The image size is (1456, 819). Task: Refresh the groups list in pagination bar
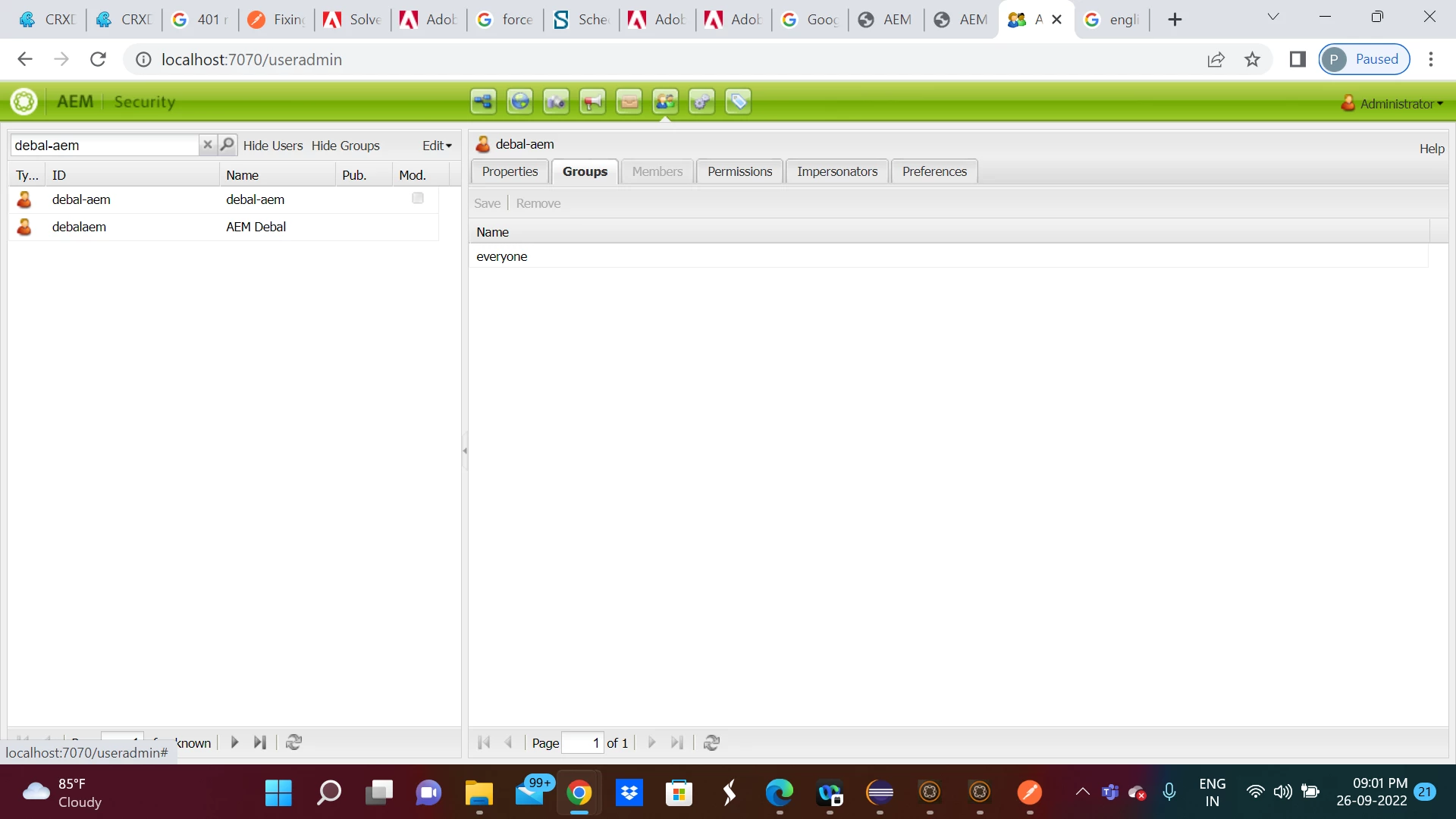click(x=711, y=742)
